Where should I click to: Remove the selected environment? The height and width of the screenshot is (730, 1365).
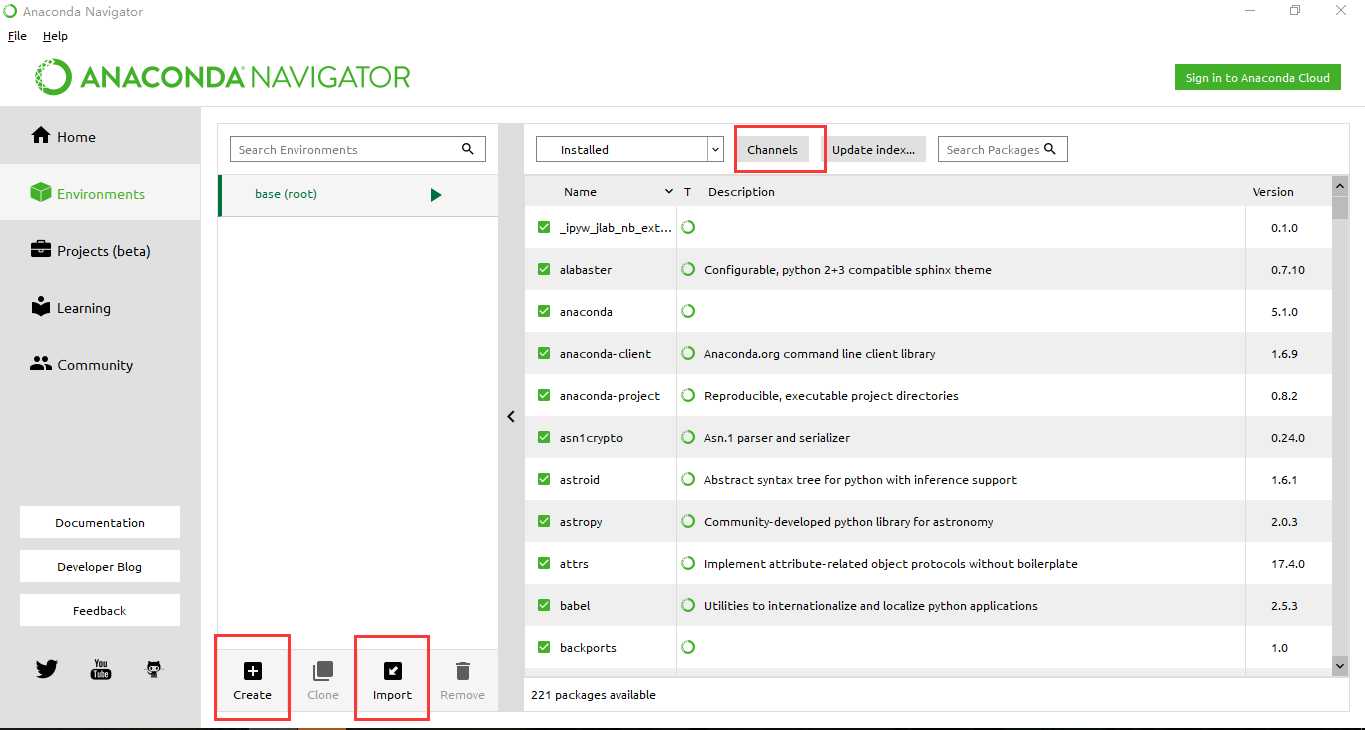[x=462, y=681]
